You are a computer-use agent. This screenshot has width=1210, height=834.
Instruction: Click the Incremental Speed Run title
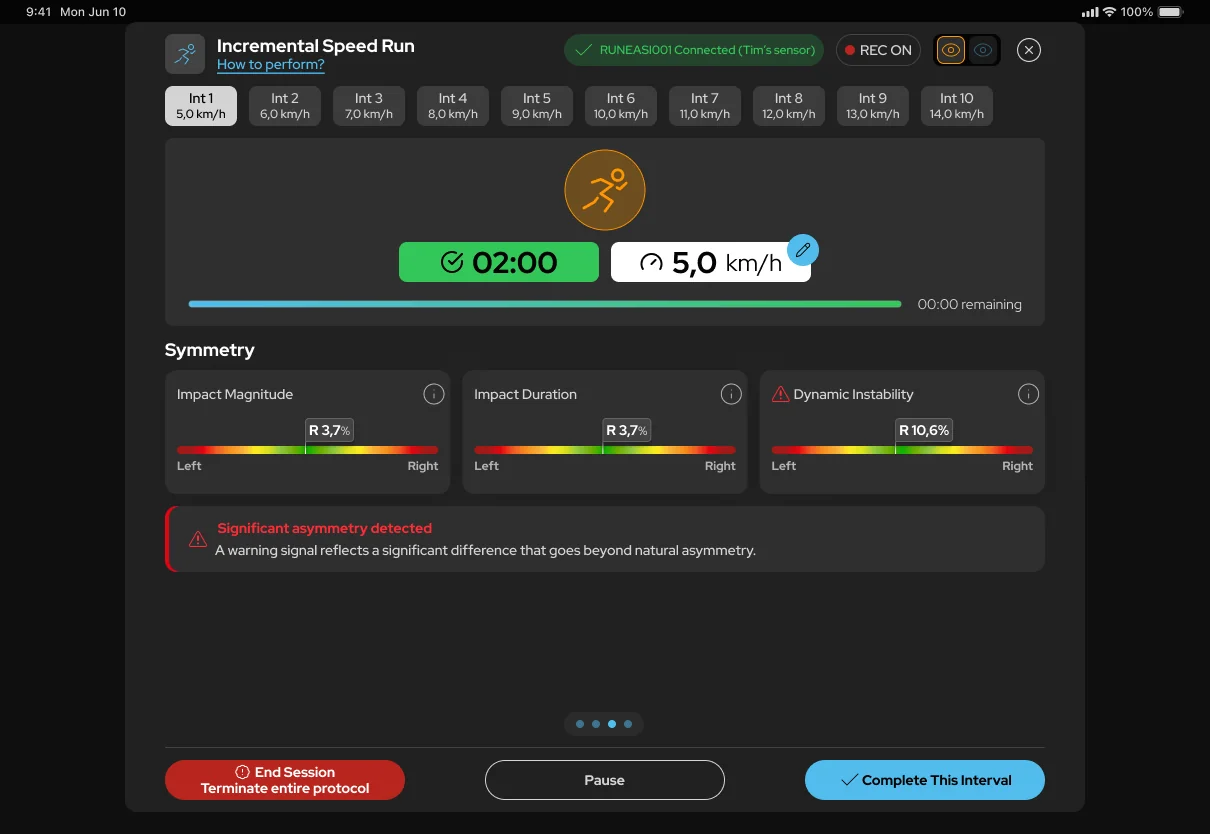[315, 46]
